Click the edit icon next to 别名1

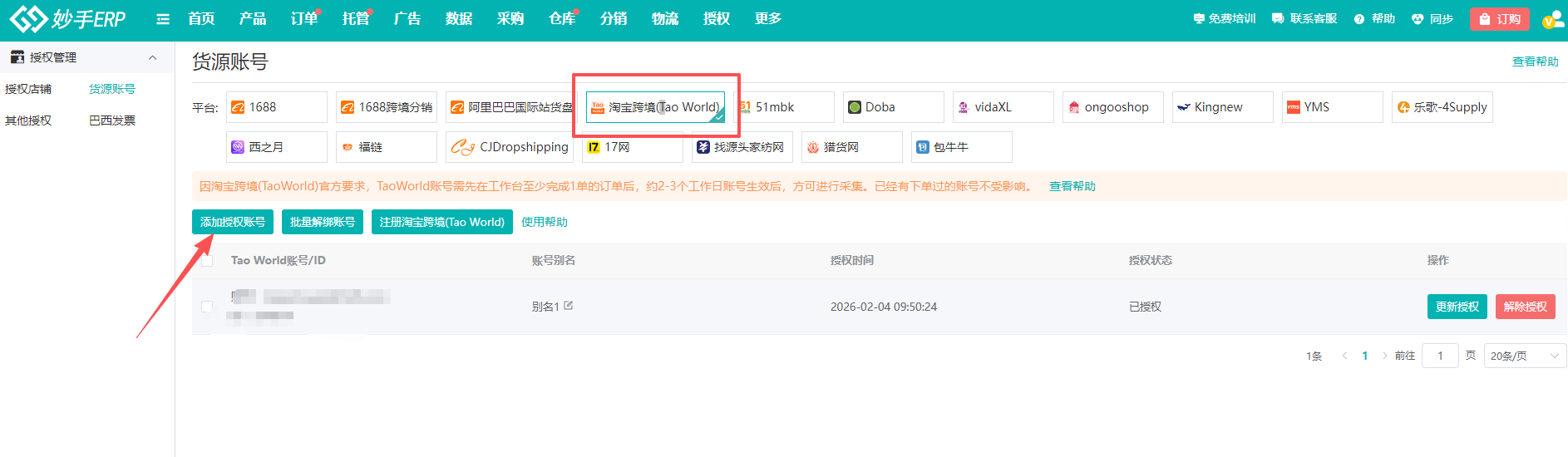pyautogui.click(x=569, y=306)
